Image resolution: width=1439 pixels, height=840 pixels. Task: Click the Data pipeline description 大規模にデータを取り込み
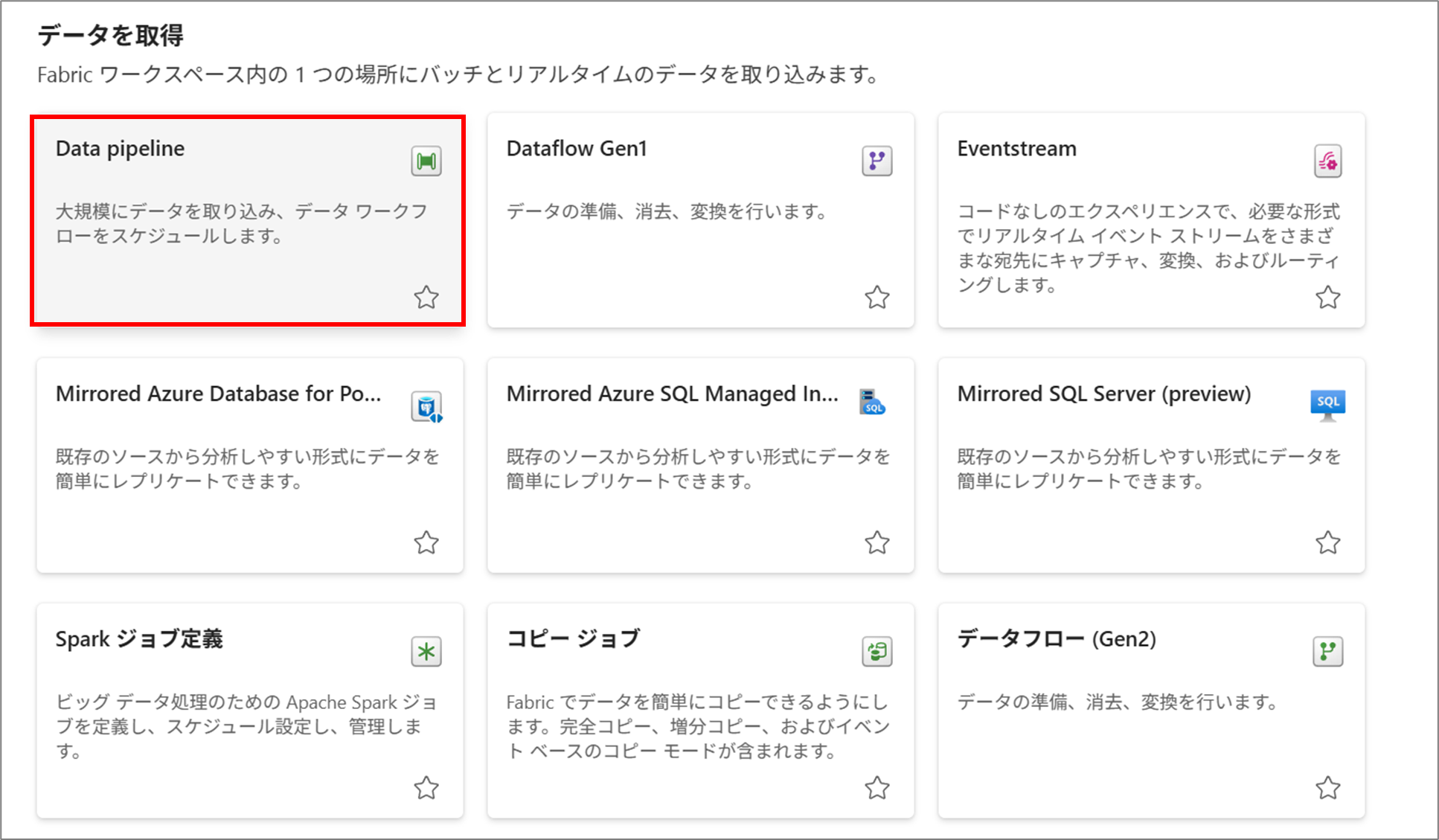pos(241,223)
